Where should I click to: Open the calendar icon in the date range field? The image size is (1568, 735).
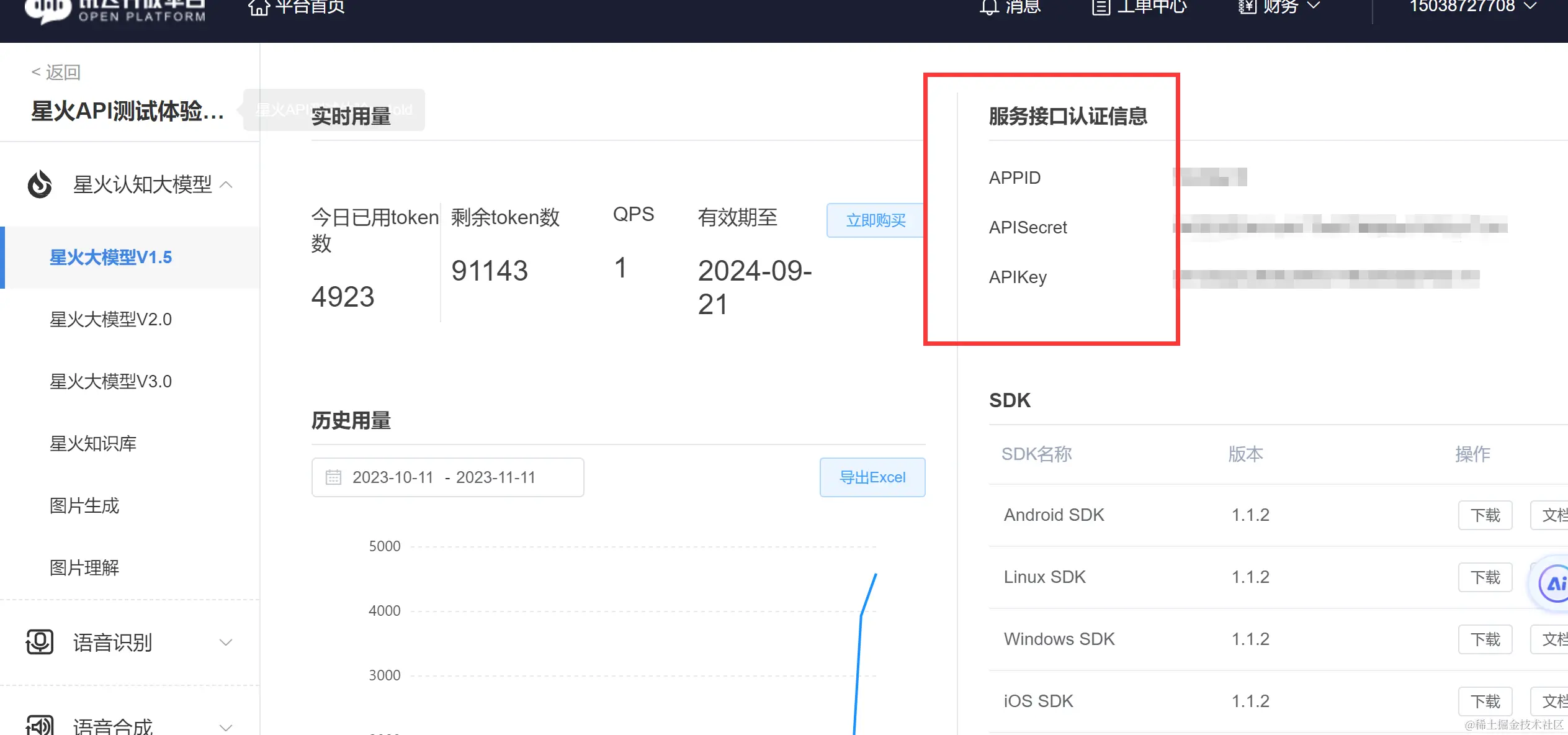click(x=333, y=477)
